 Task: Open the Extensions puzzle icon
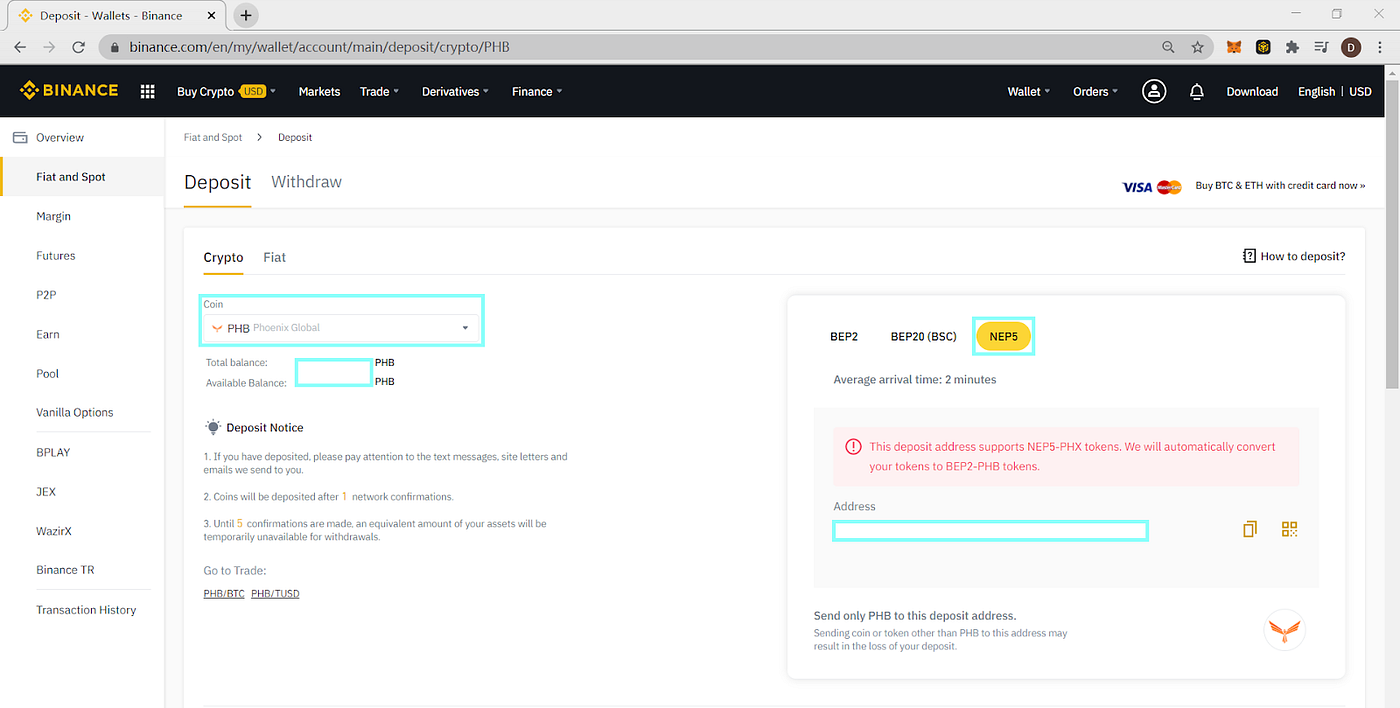pyautogui.click(x=1292, y=47)
